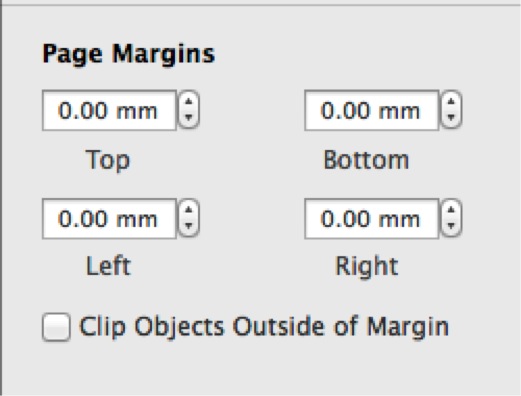Decrease the Right margin with down arrow
Viewport: 521px width, 396px height.
(x=451, y=226)
